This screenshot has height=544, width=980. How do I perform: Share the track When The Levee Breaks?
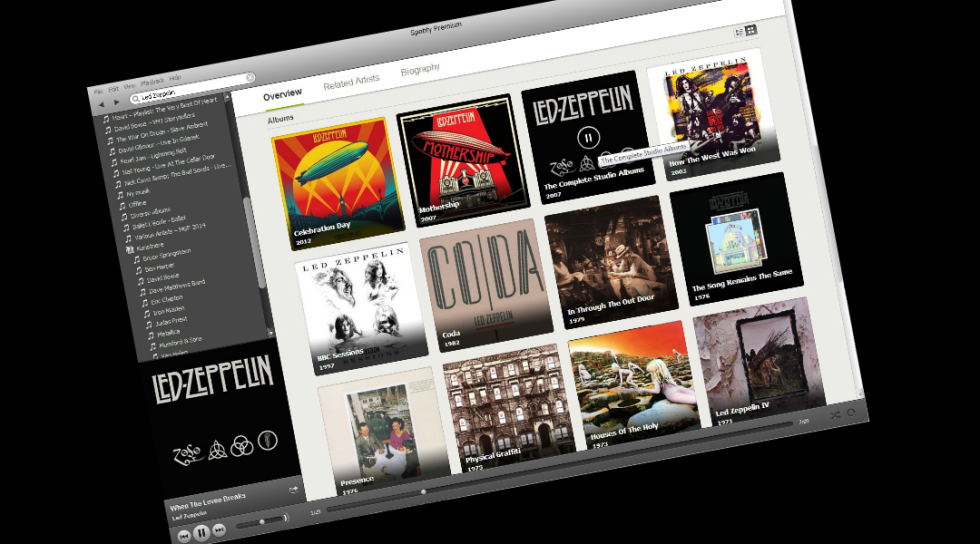[x=293, y=490]
